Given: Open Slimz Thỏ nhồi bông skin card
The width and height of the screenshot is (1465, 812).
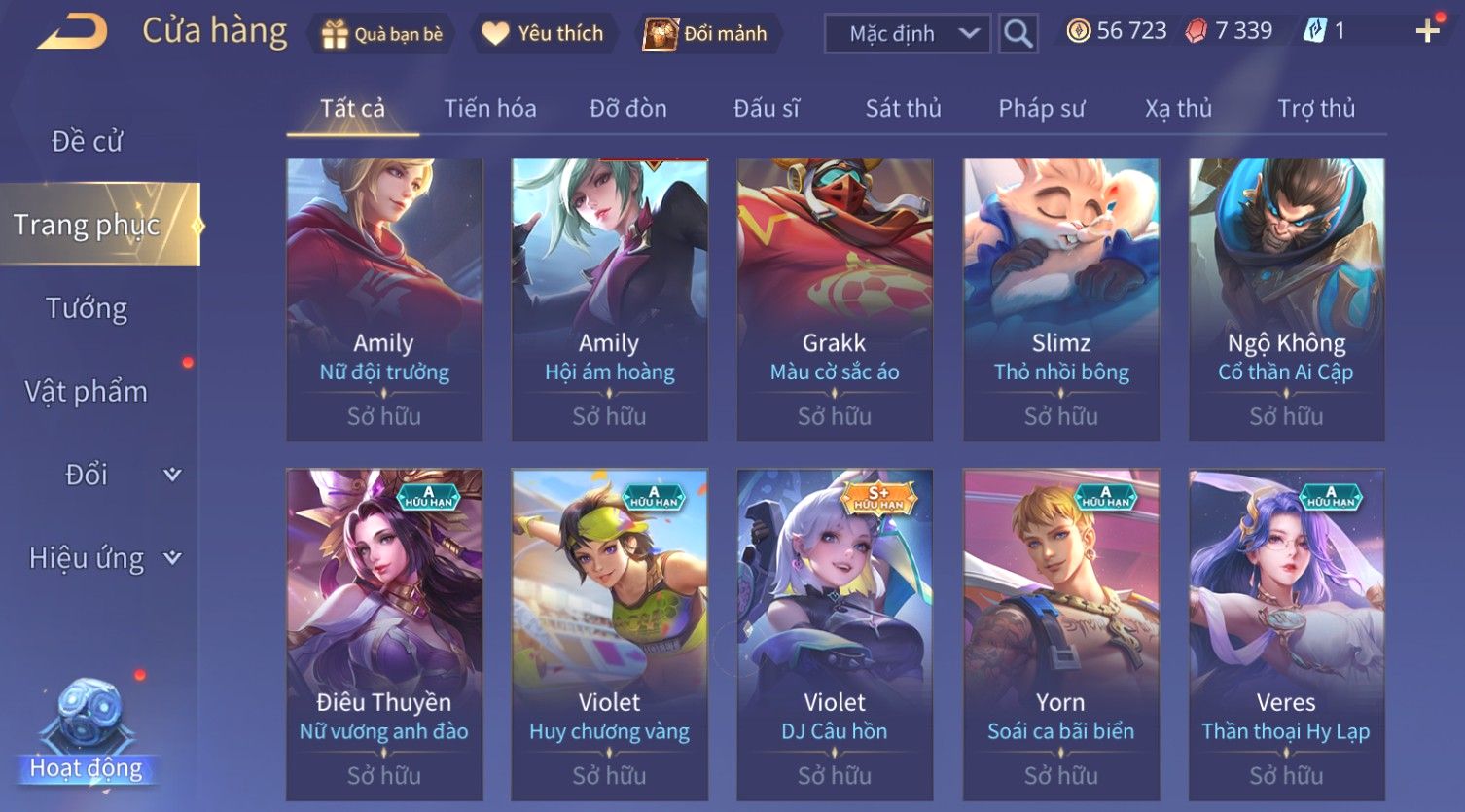Looking at the screenshot, I should (x=1060, y=300).
